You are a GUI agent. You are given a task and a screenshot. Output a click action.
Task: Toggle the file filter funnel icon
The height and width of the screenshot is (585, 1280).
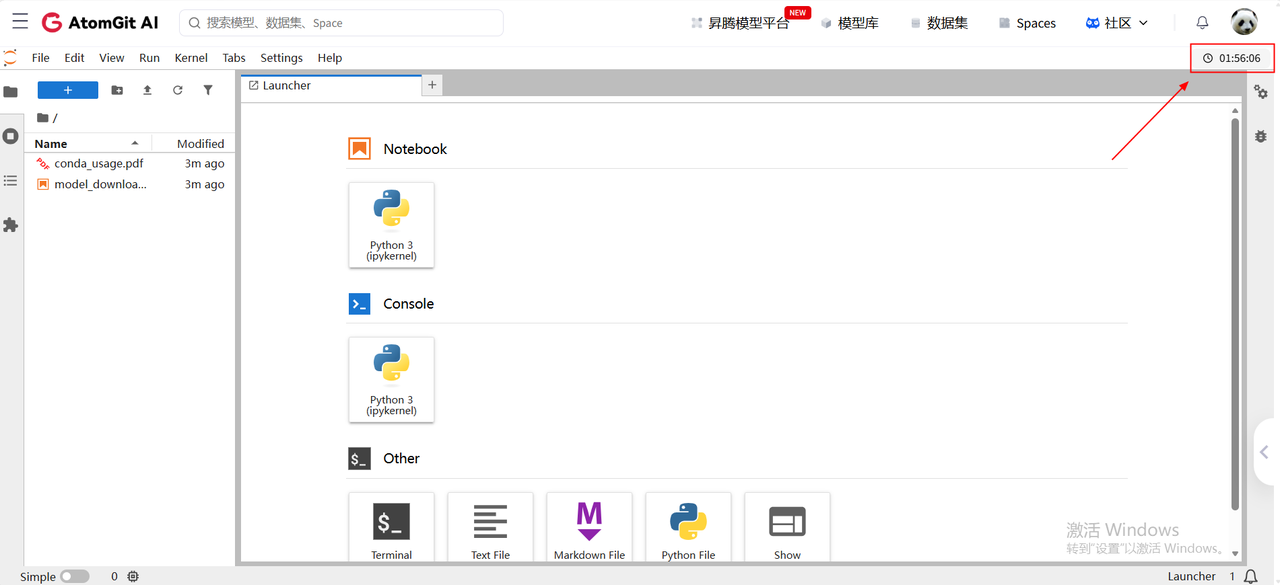coord(208,90)
